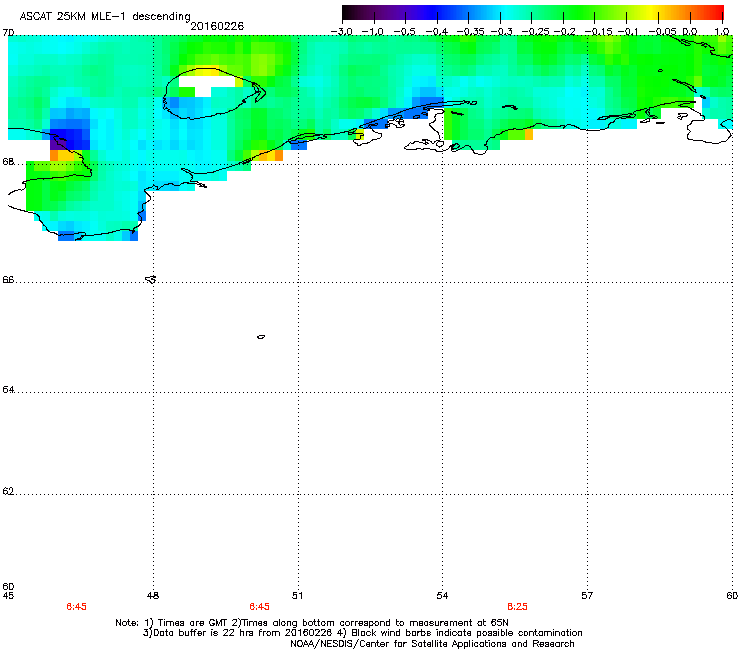
Task: Click the latitude label "66"
Action: (8, 279)
